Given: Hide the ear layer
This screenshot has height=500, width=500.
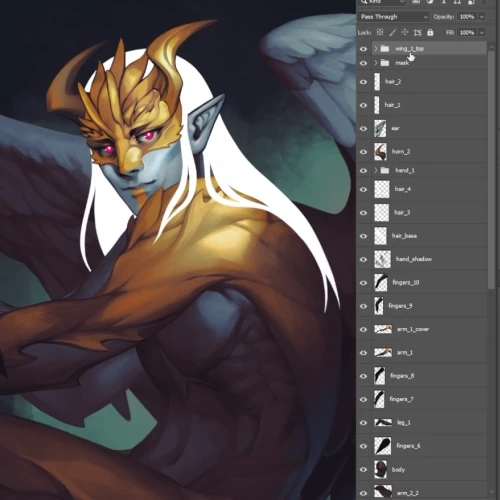Looking at the screenshot, I should point(363,128).
